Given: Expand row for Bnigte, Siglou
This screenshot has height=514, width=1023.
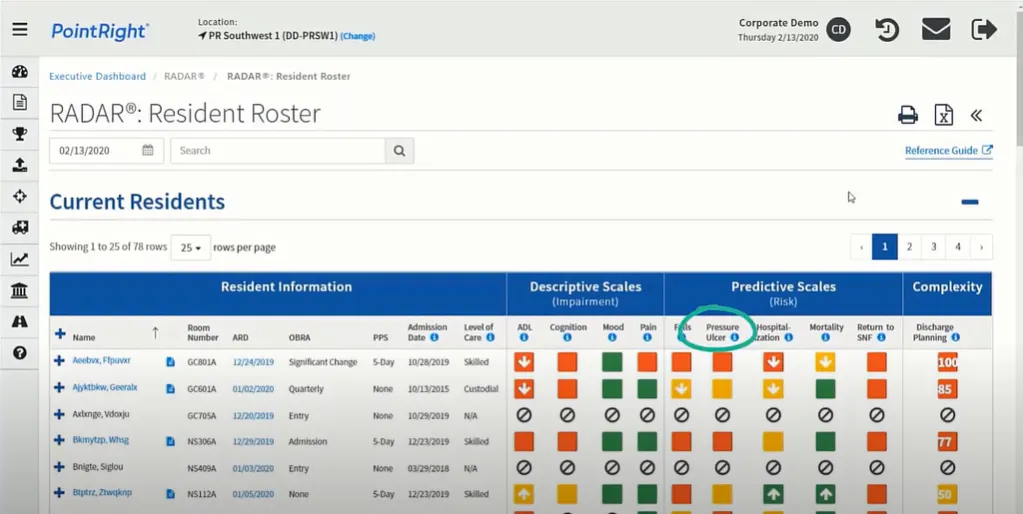Looking at the screenshot, I should tap(59, 467).
